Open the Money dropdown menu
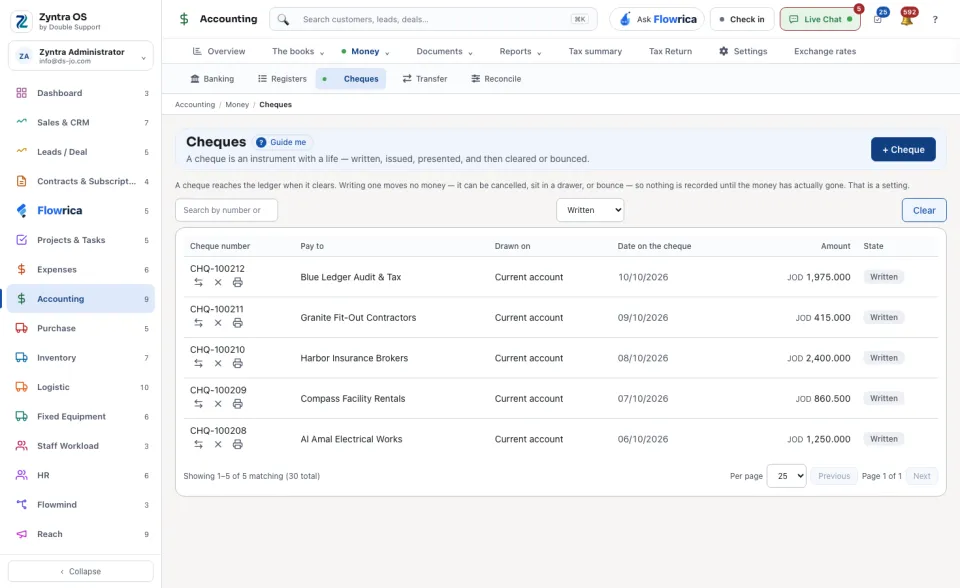This screenshot has height=588, width=960. pyautogui.click(x=365, y=51)
